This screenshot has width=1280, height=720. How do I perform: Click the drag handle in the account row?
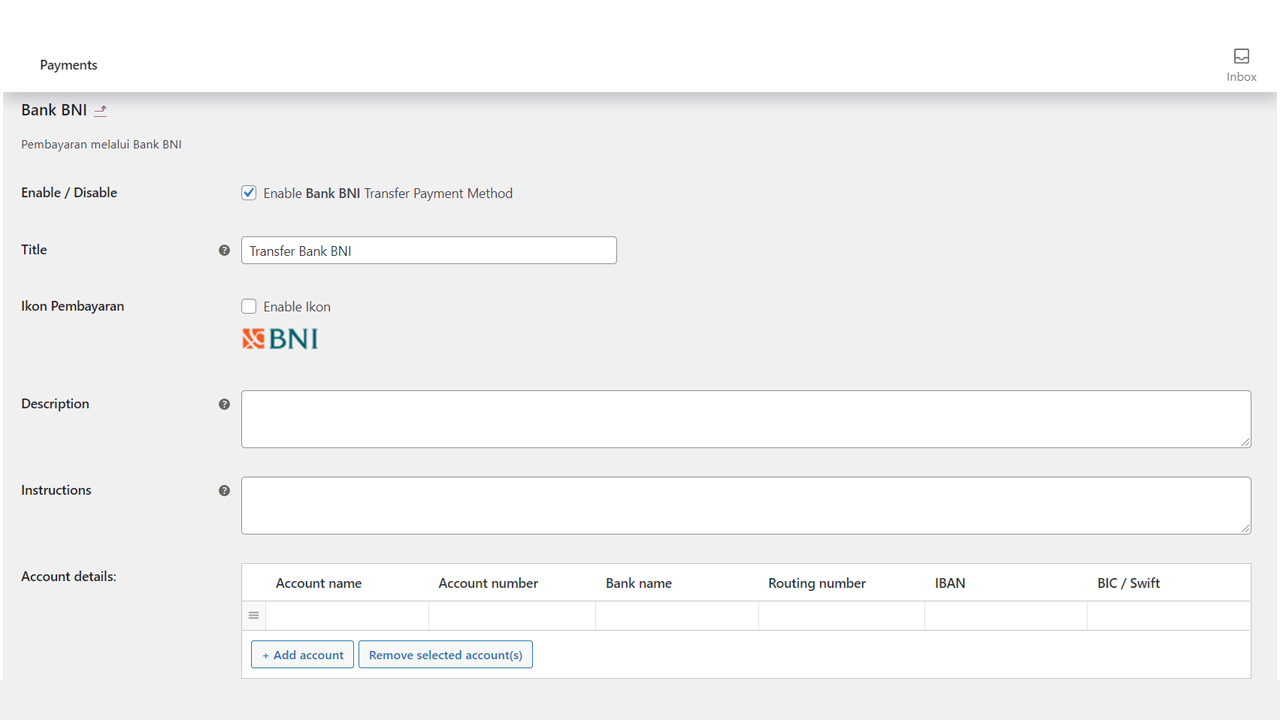click(253, 615)
